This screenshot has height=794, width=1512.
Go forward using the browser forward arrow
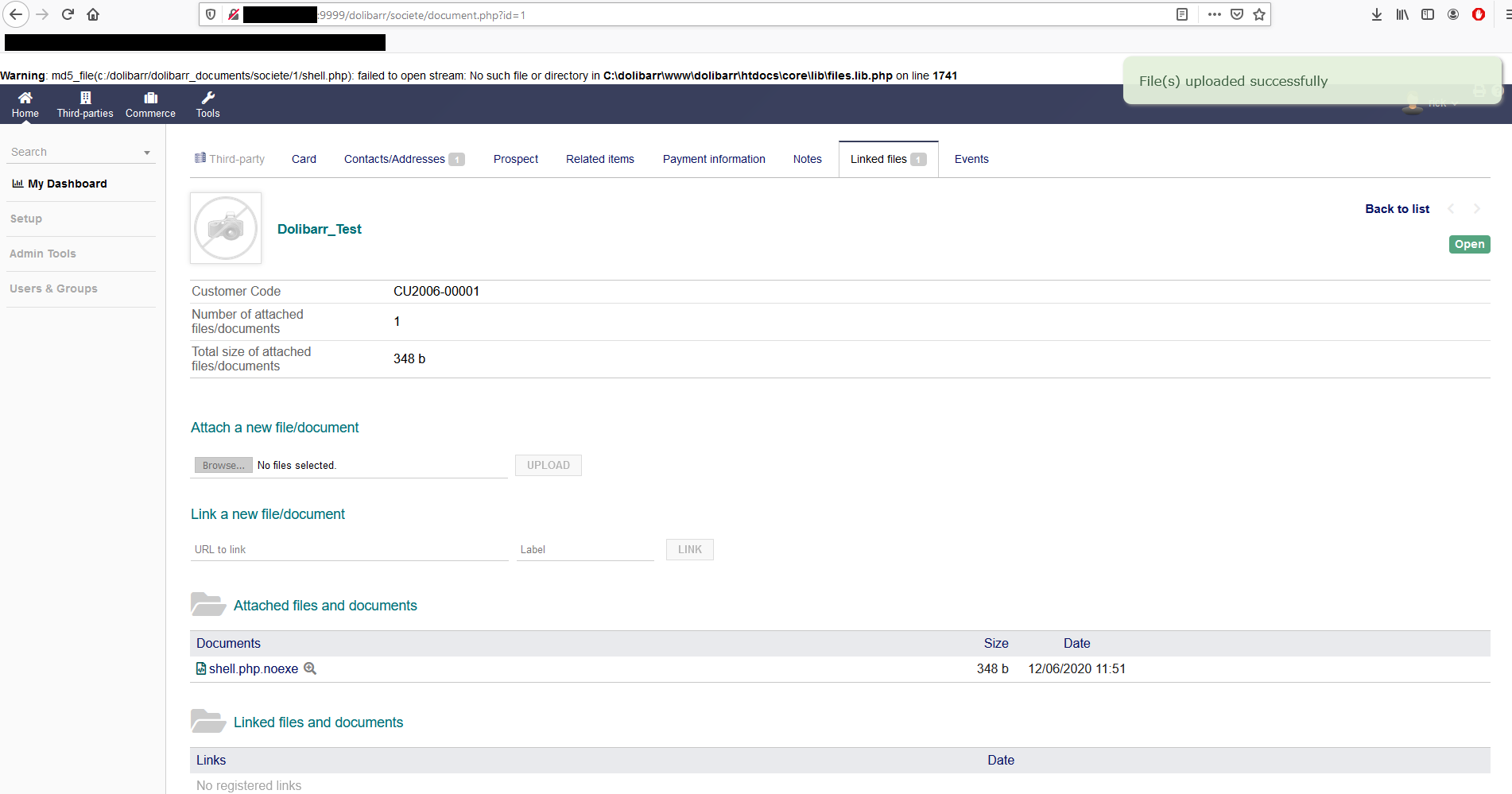(42, 14)
